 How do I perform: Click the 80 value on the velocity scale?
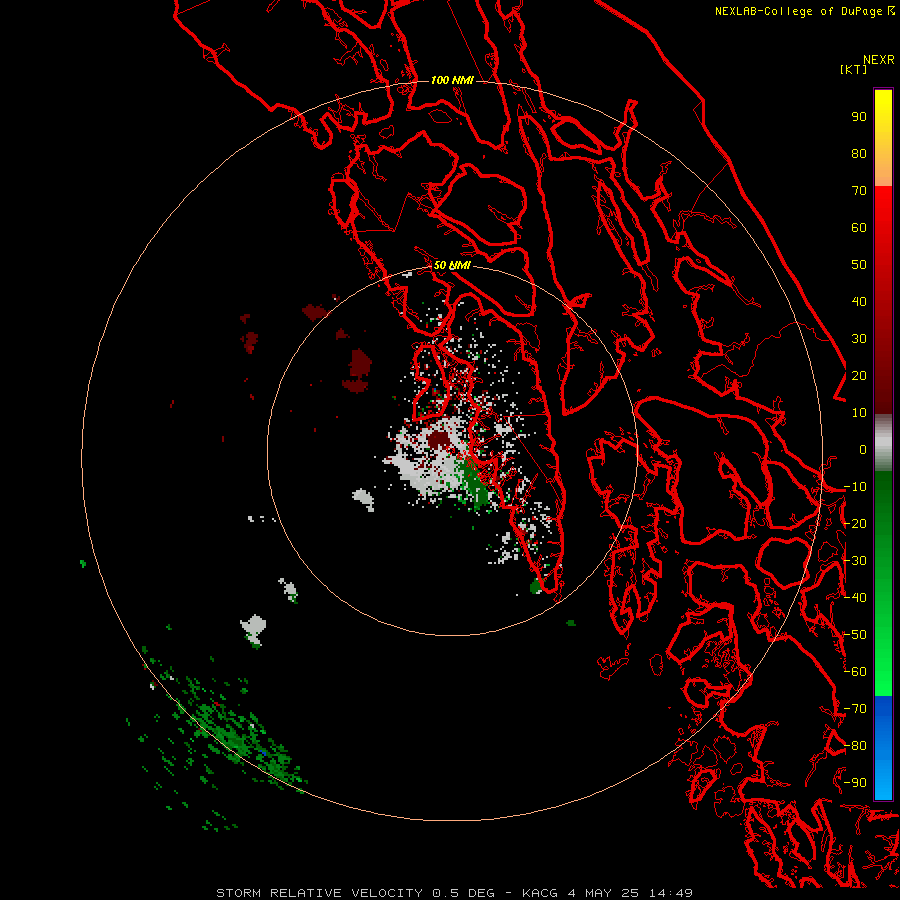pyautogui.click(x=859, y=153)
